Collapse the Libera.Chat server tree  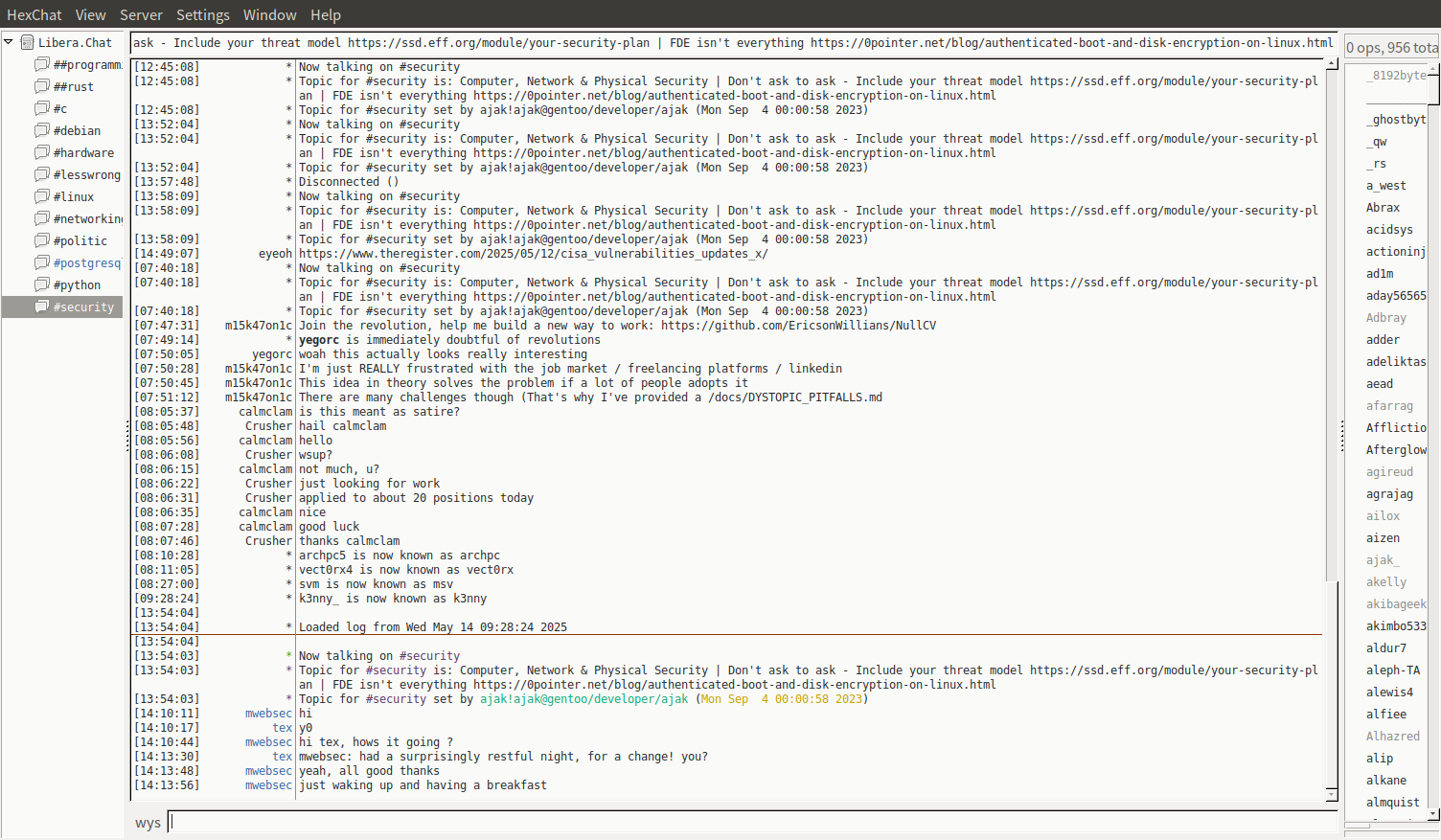point(9,42)
